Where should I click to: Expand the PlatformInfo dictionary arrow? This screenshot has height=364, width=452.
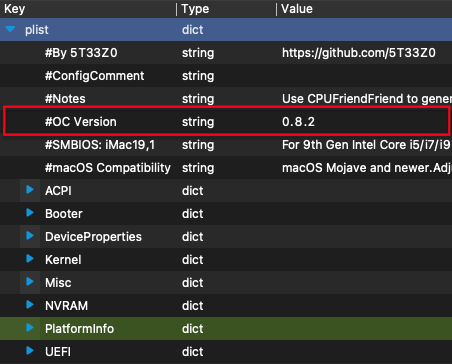(x=30, y=328)
